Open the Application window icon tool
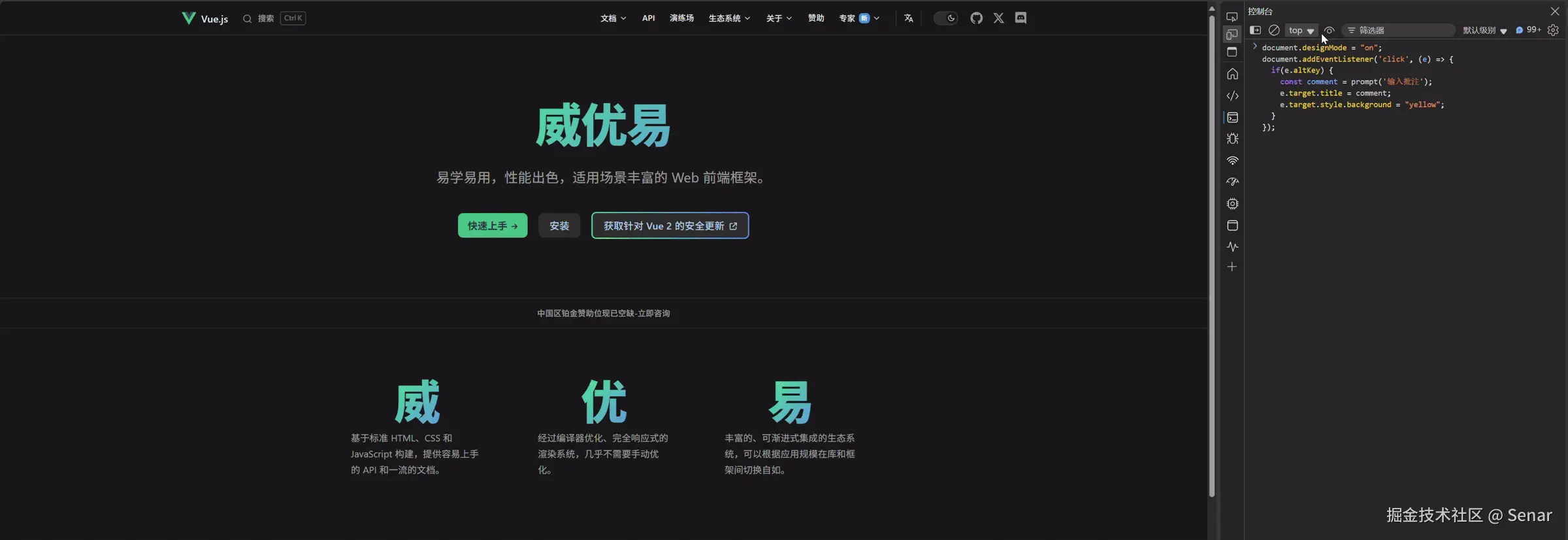 [1232, 226]
